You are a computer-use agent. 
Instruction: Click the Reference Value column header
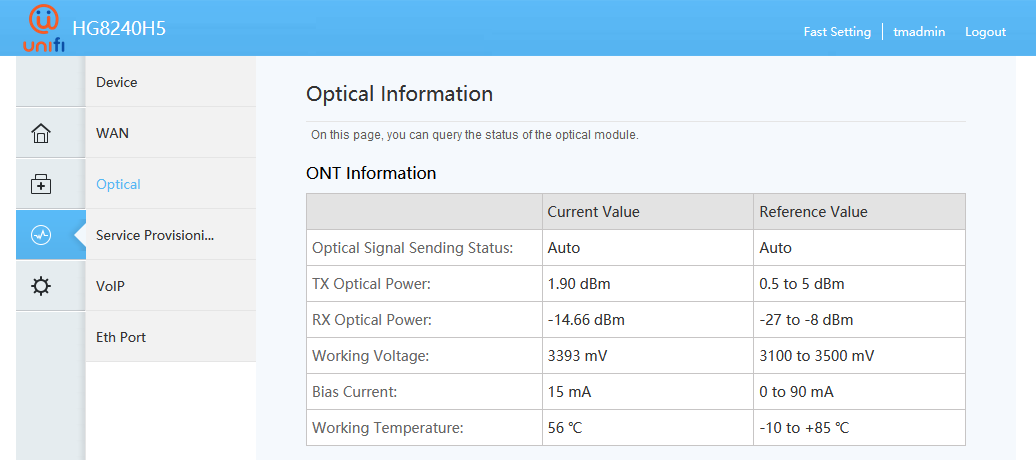(x=813, y=212)
